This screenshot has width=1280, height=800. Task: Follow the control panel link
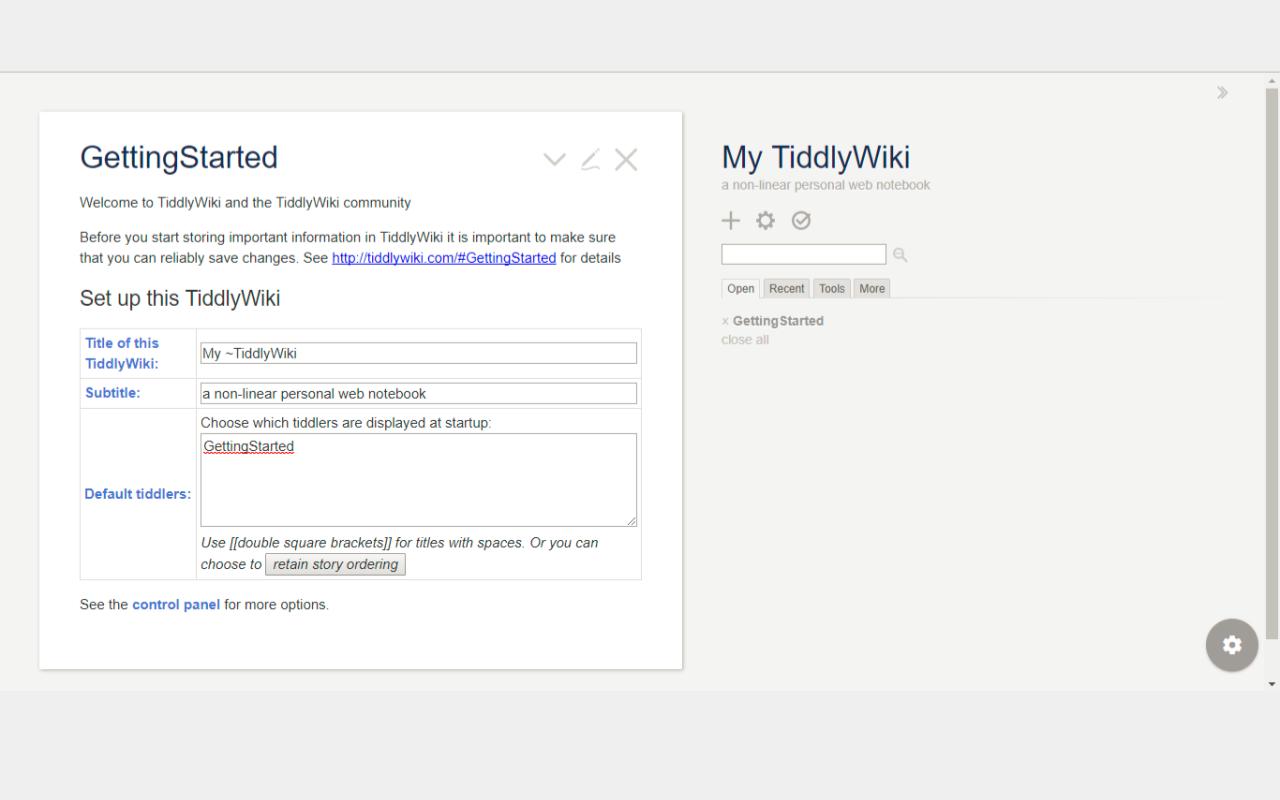click(176, 605)
